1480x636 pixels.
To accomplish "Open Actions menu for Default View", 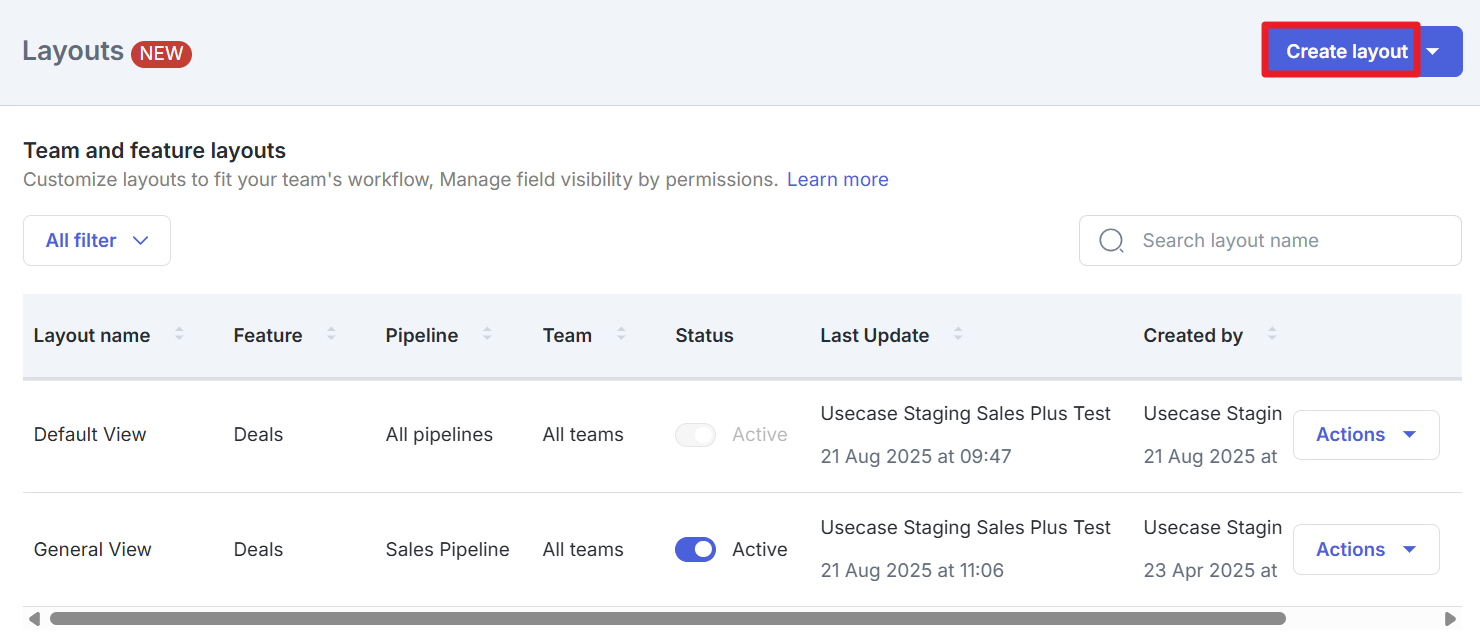I will click(x=1366, y=434).
